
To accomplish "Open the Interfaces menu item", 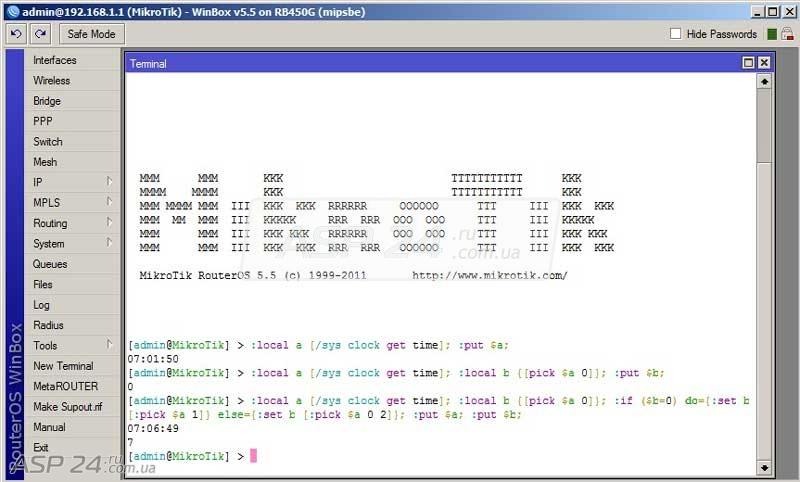I will click(72, 60).
